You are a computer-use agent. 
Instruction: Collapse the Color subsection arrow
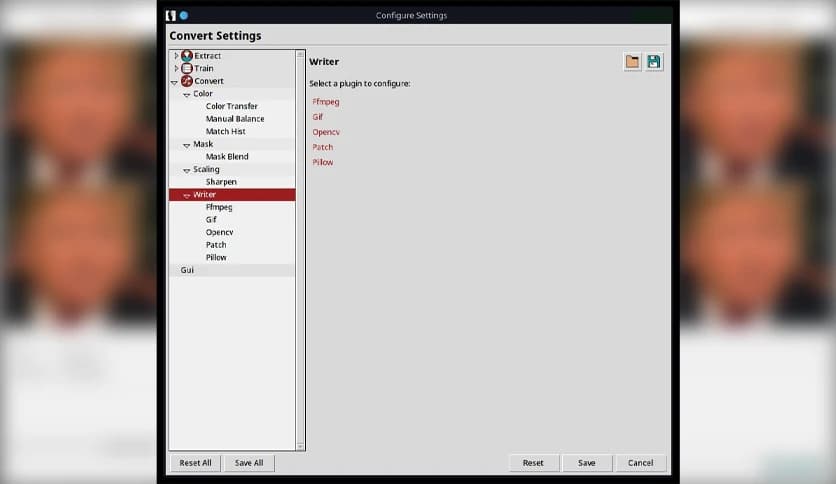[187, 94]
